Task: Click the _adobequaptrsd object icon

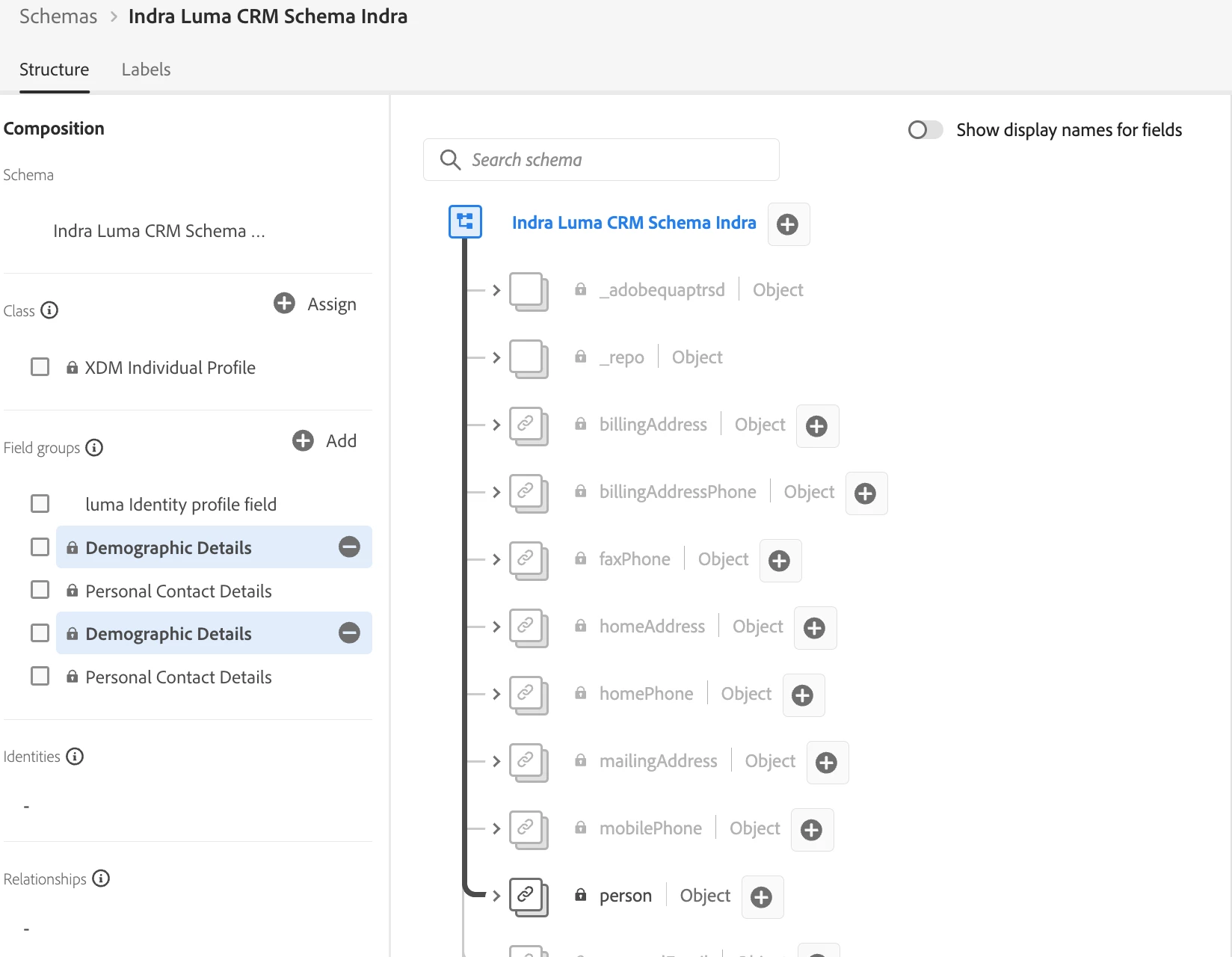Action: click(x=529, y=292)
